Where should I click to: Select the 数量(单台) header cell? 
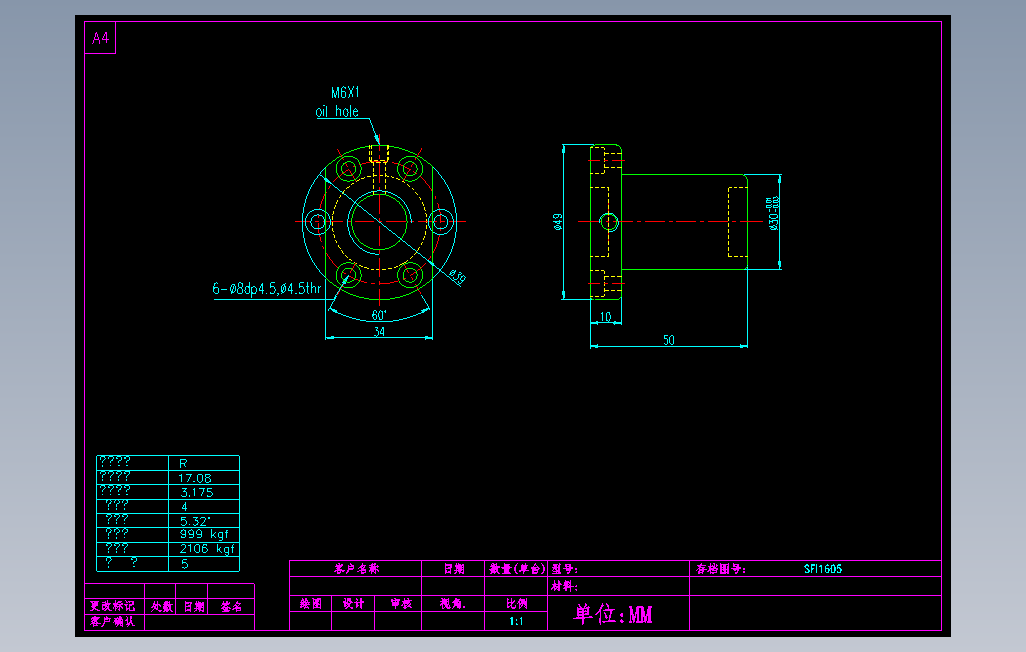(517, 568)
